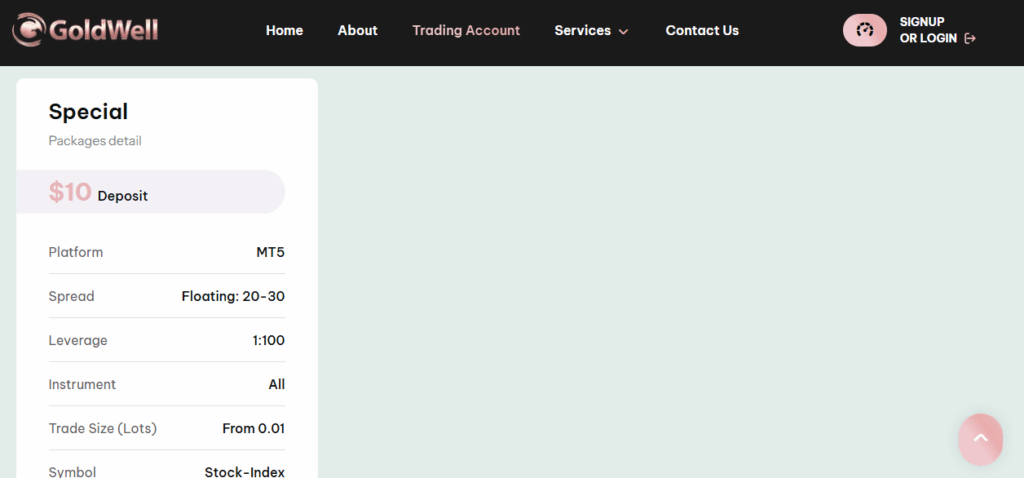1024x478 pixels.
Task: Click the GoldWell logo emblem
Action: coord(29,30)
